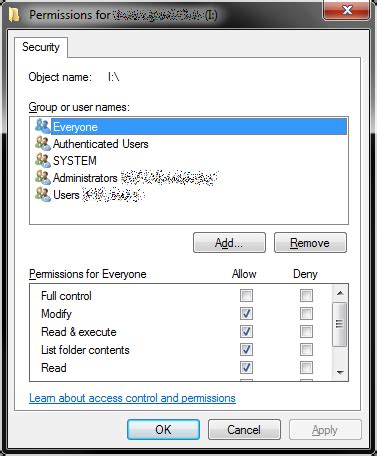Check Deny for Read & execute
This screenshot has height=456, width=377.
[306, 331]
